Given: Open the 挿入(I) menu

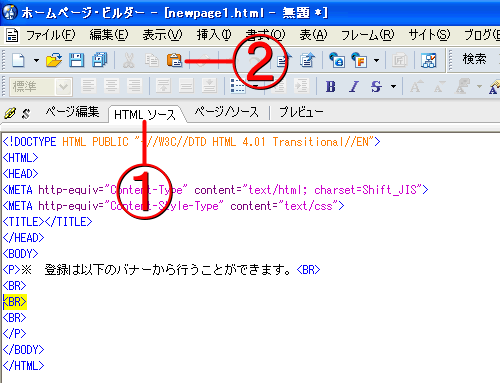Looking at the screenshot, I should [214, 35].
